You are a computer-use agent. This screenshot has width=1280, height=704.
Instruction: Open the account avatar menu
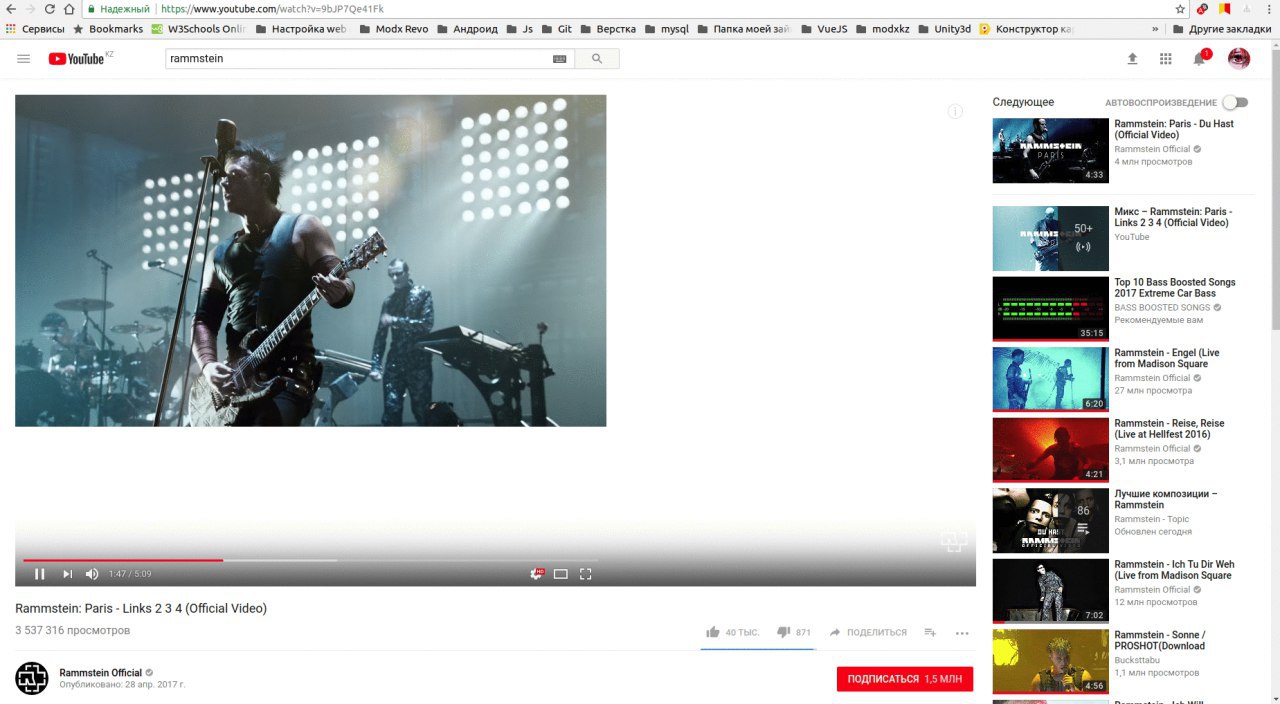tap(1239, 58)
